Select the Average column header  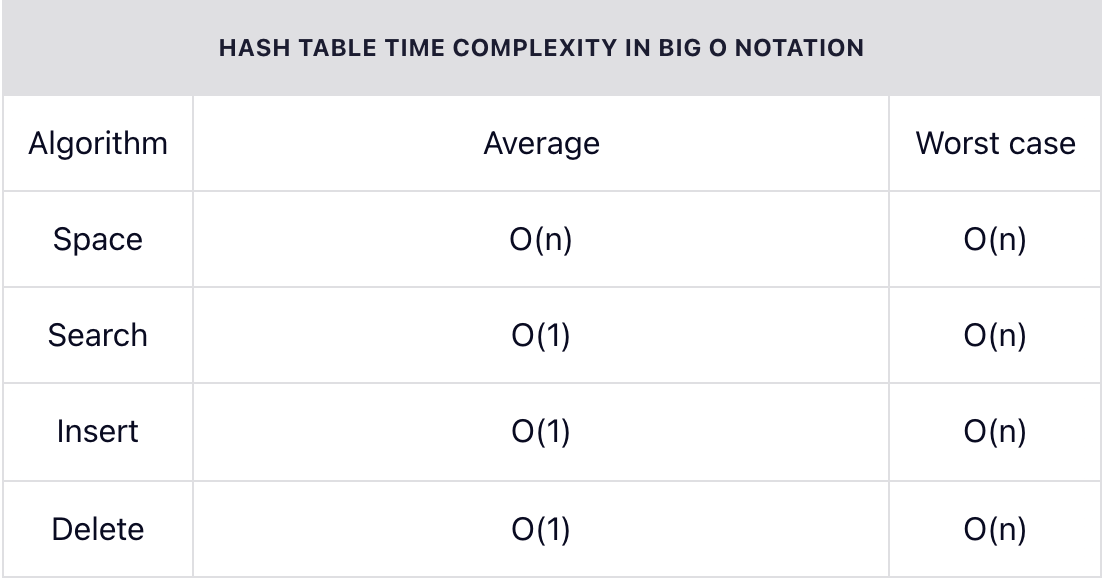tap(541, 144)
